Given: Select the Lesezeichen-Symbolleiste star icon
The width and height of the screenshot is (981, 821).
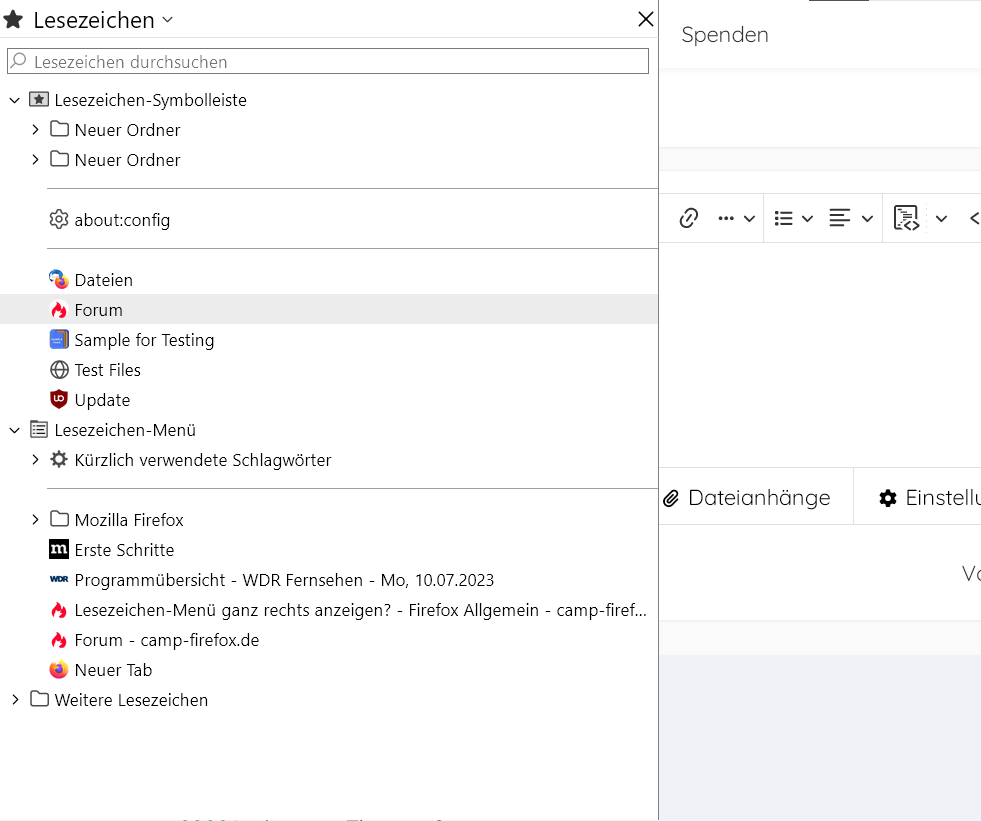Looking at the screenshot, I should pyautogui.click(x=39, y=99).
